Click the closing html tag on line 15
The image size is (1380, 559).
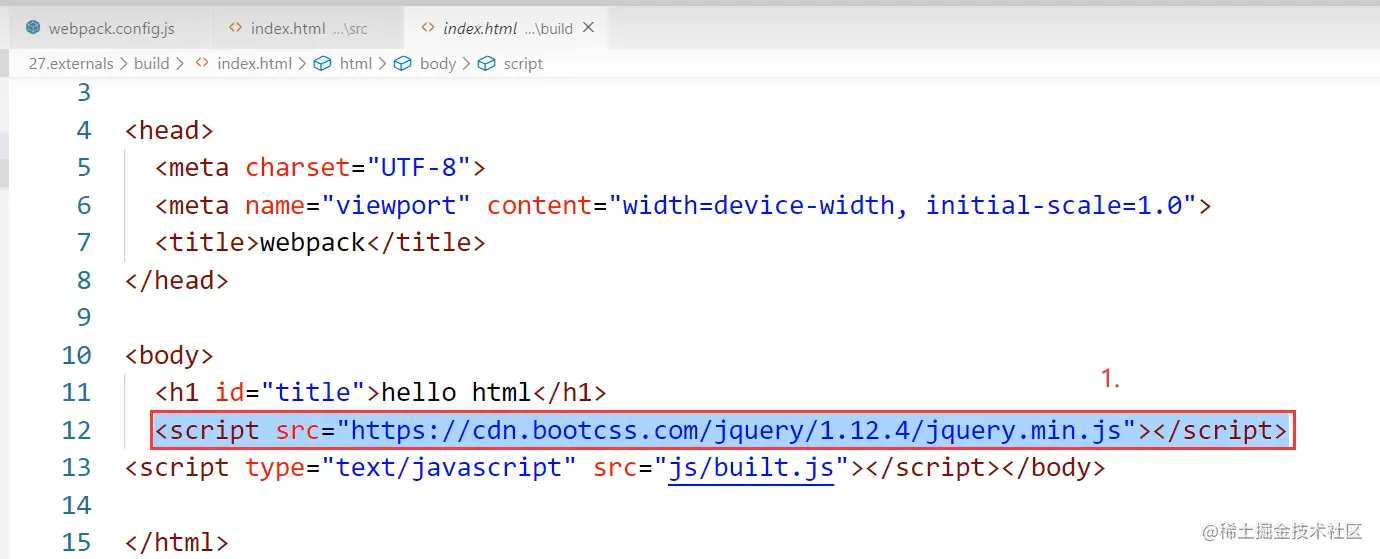pyautogui.click(x=177, y=542)
